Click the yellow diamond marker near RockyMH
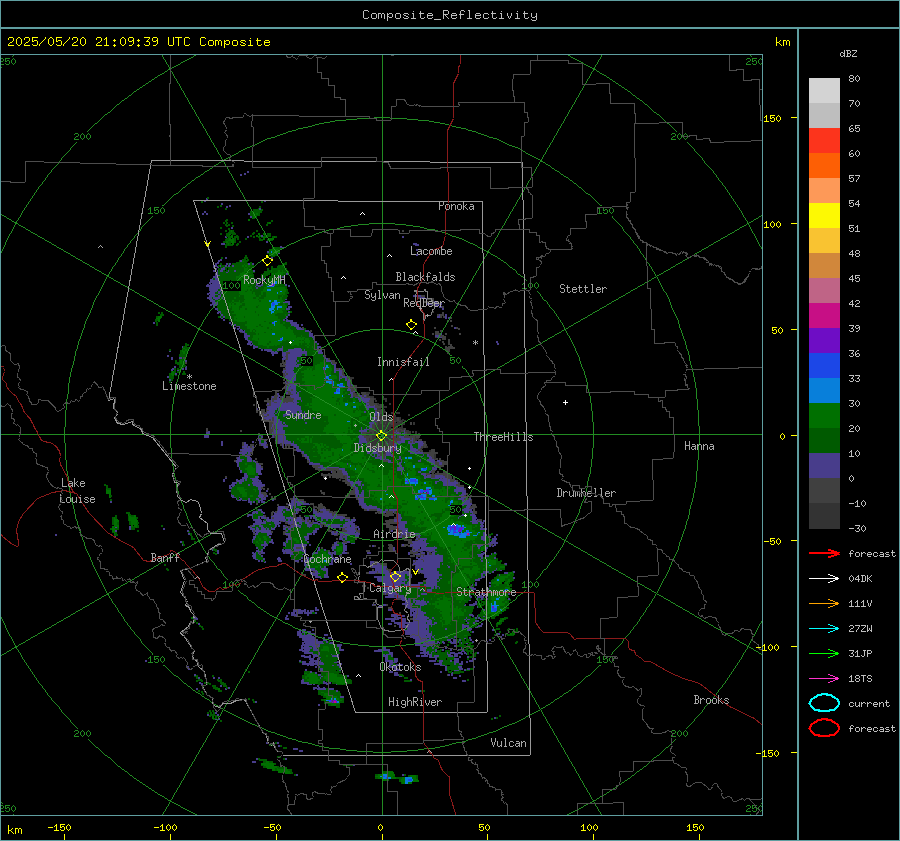Screen dimensions: 900x841 267,261
